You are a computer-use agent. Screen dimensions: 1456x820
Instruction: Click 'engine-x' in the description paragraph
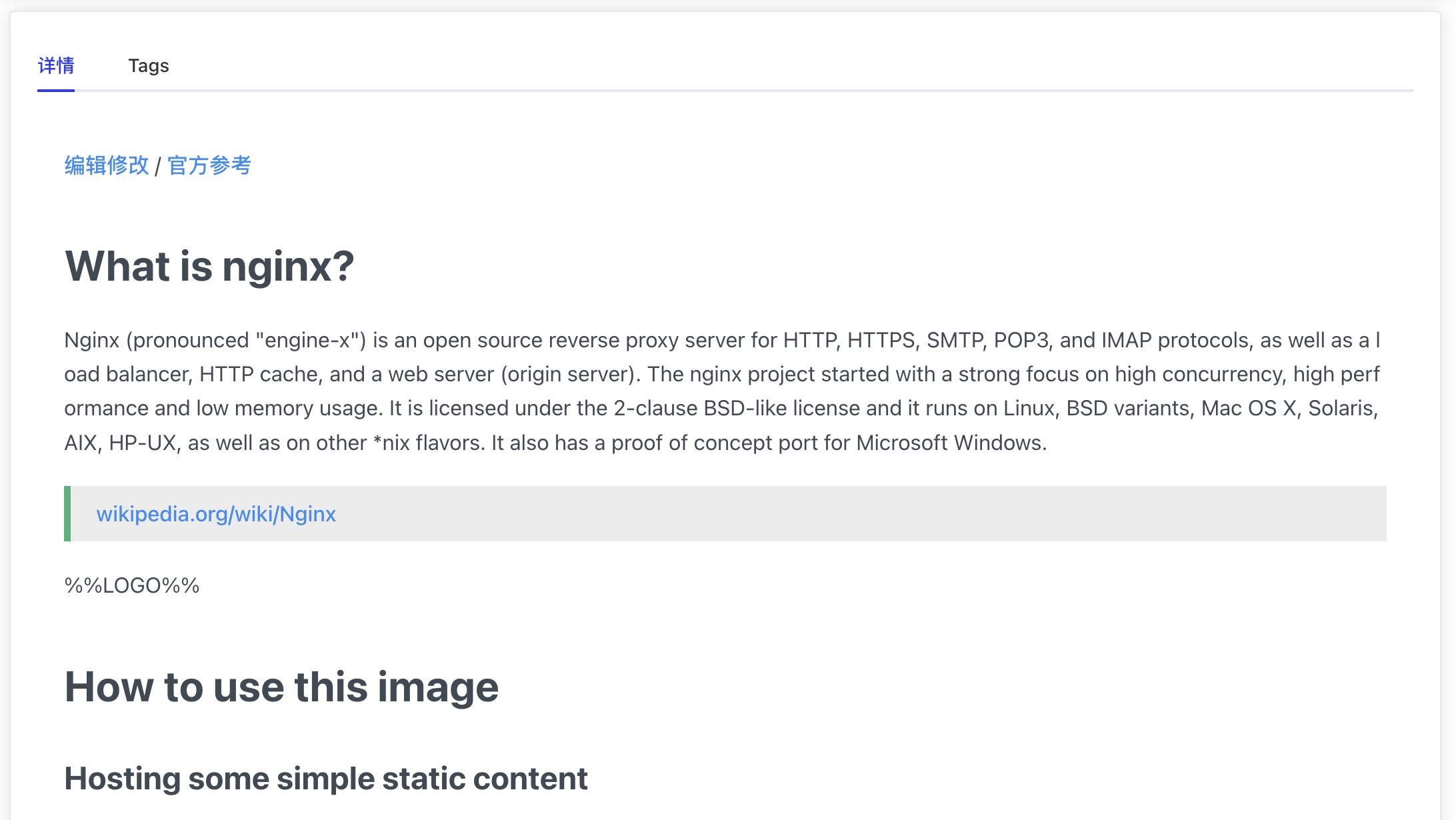pos(307,340)
